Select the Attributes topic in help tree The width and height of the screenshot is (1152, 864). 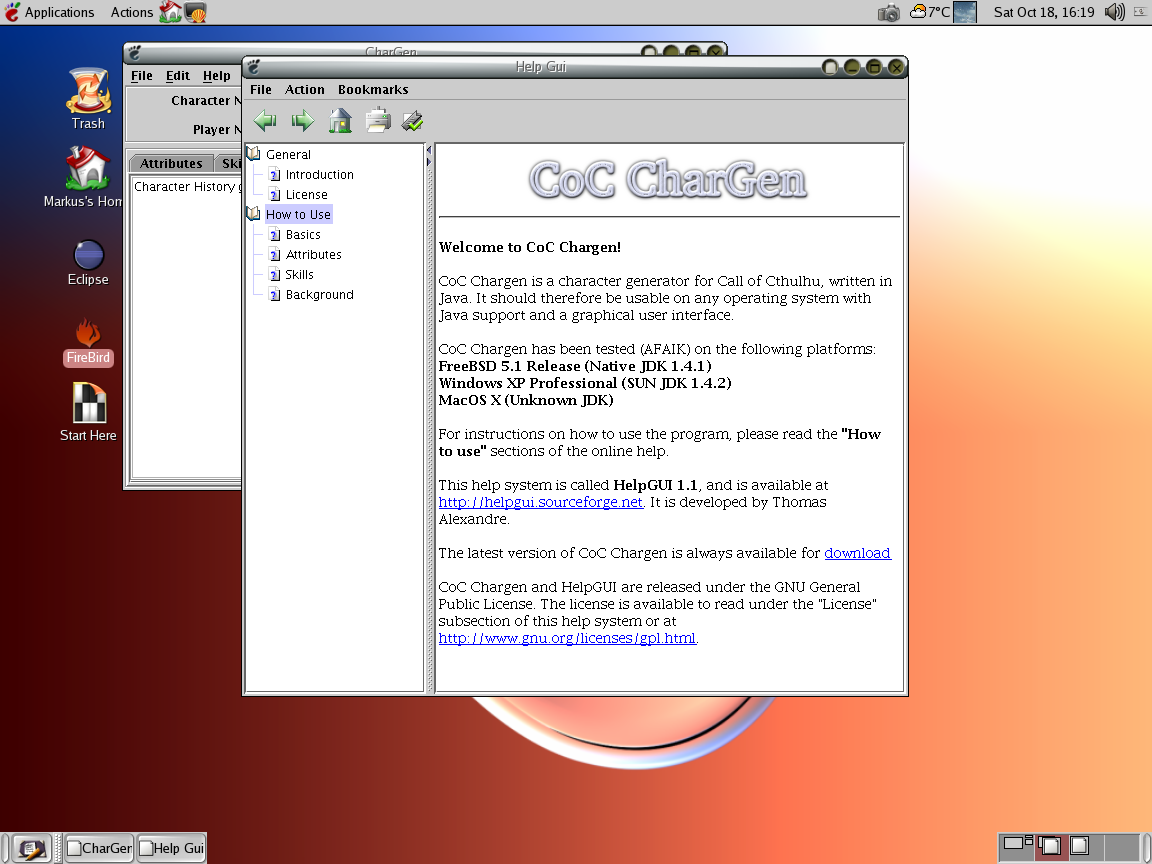[x=314, y=254]
